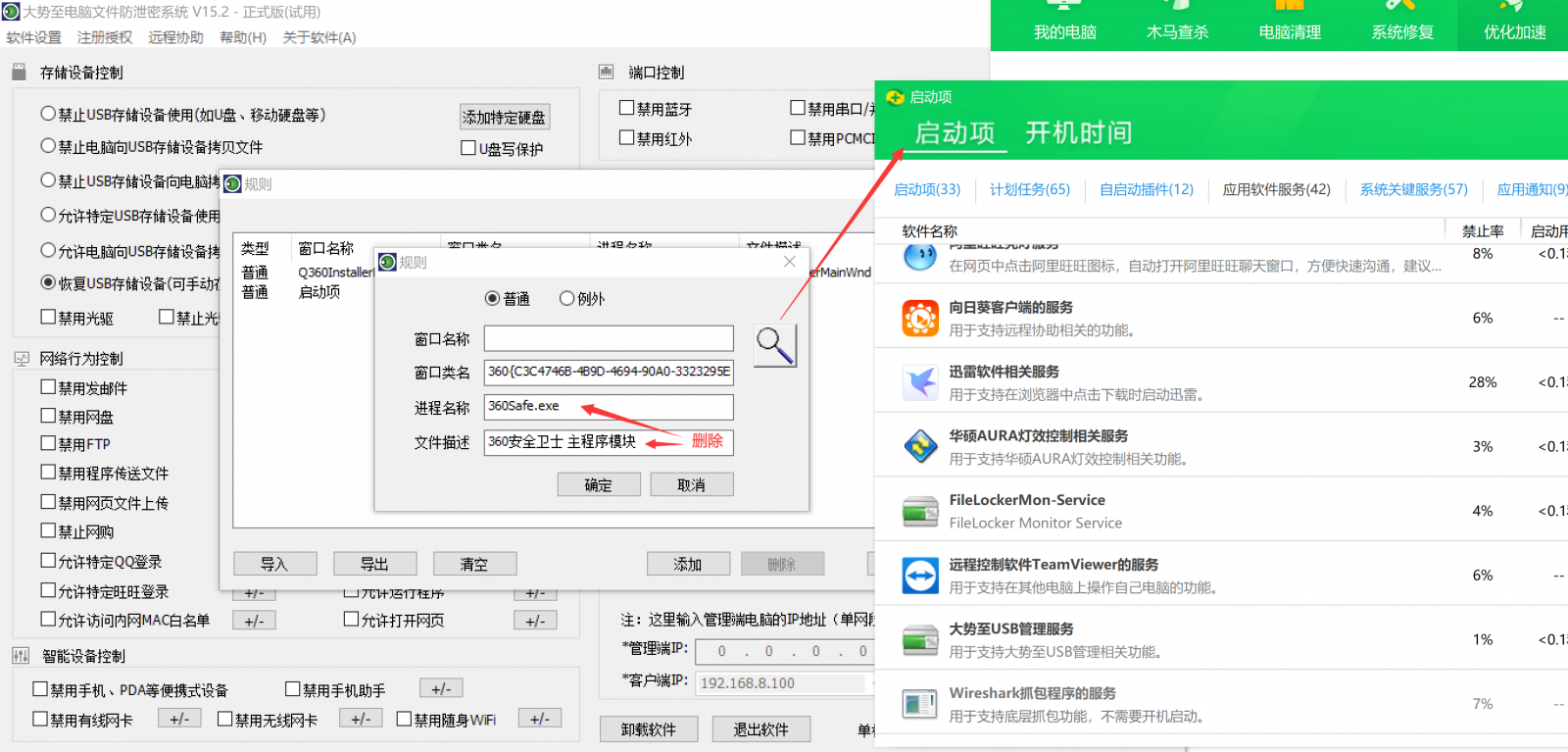Click the 确定 button in rule dialog
Viewport: 1568px width, 752px height.
tap(599, 484)
